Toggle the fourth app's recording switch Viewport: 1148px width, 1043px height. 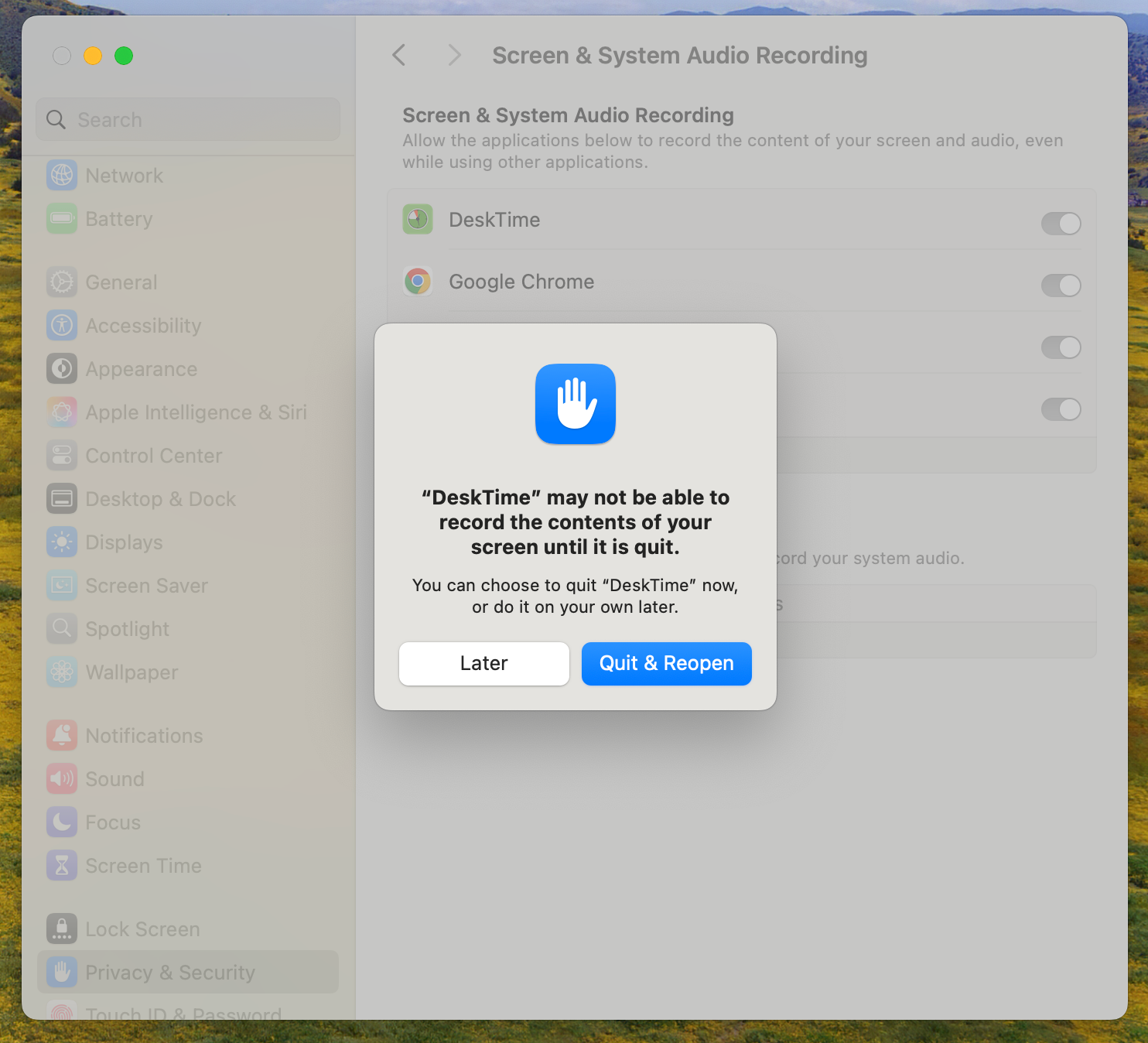click(1061, 409)
